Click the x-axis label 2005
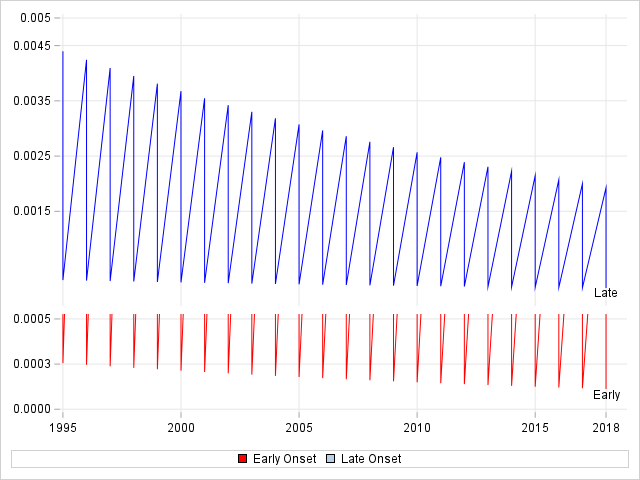 click(299, 427)
